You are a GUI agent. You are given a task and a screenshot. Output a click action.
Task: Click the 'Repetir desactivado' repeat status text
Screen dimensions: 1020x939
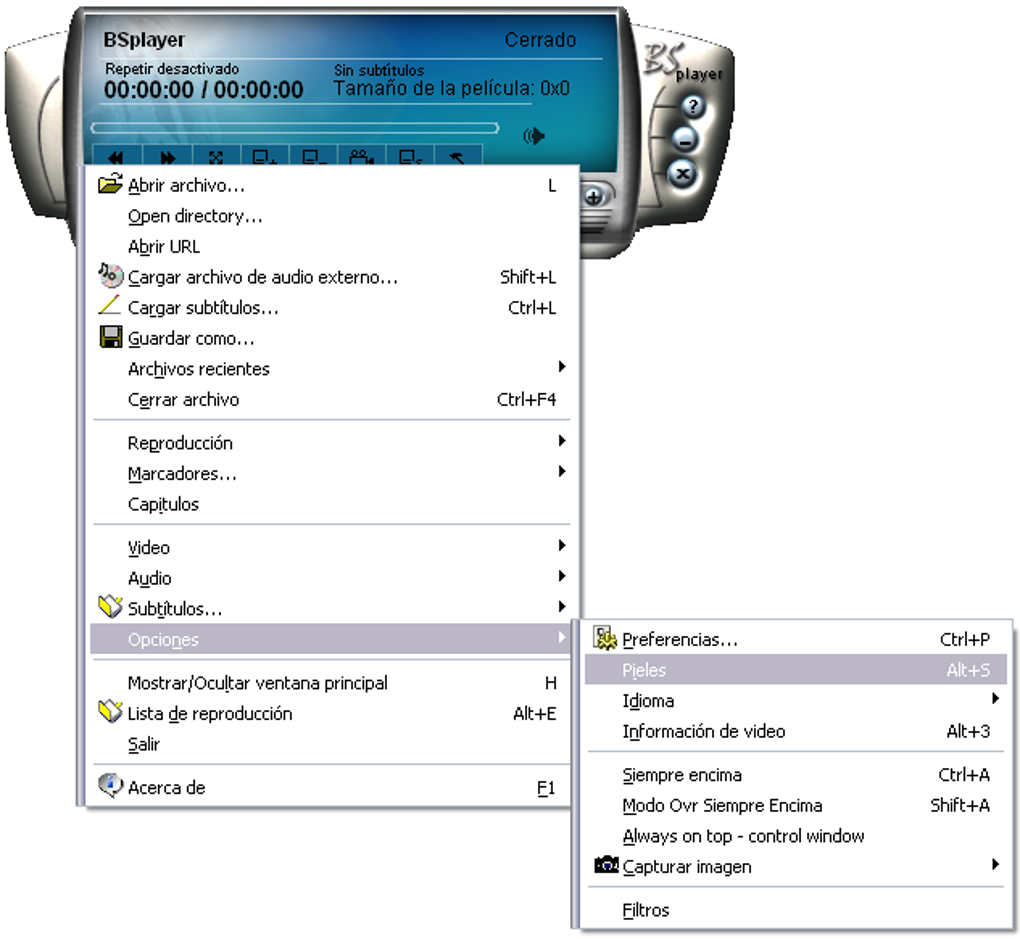pos(172,69)
